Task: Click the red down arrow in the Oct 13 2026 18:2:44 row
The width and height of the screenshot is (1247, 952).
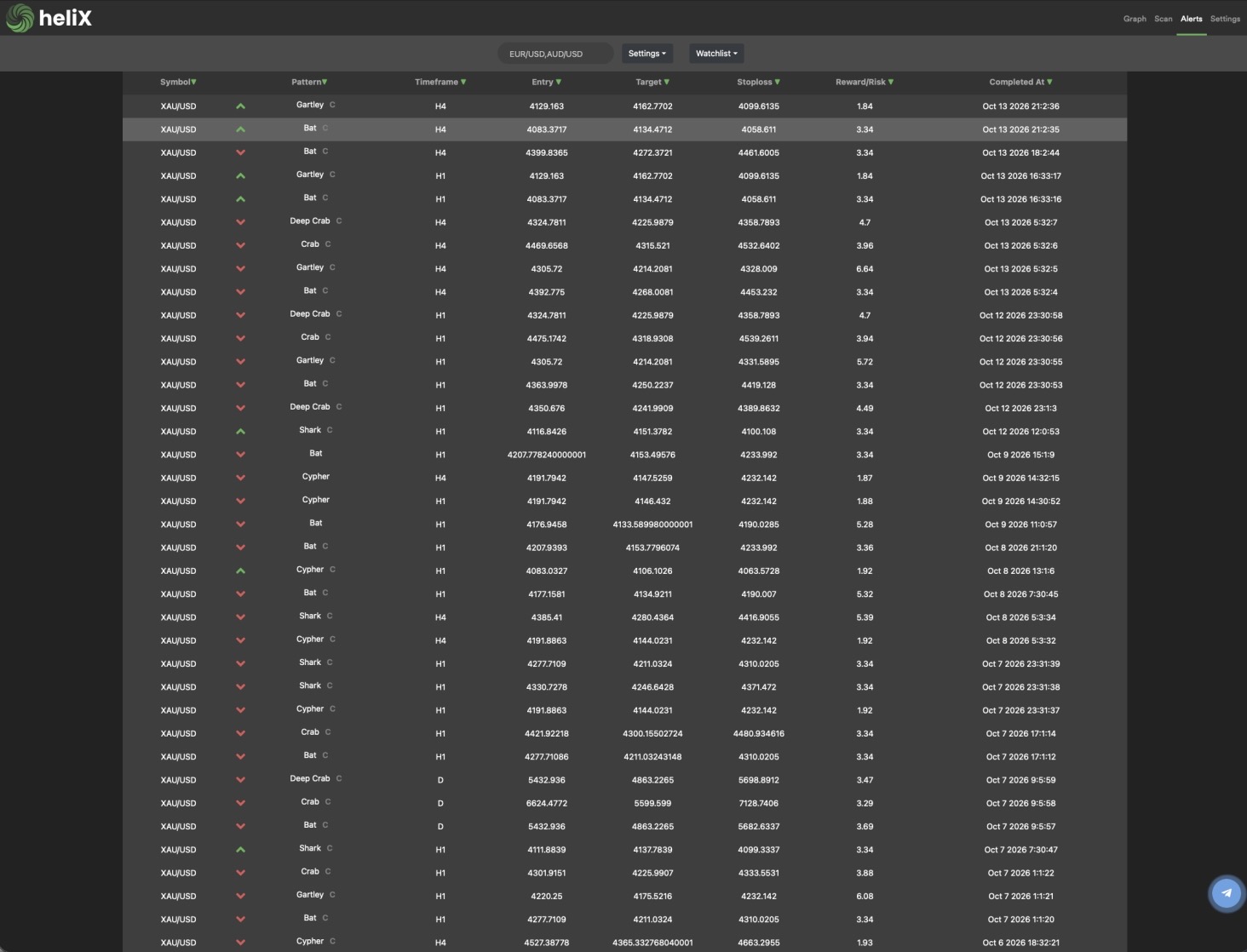Action: [240, 153]
